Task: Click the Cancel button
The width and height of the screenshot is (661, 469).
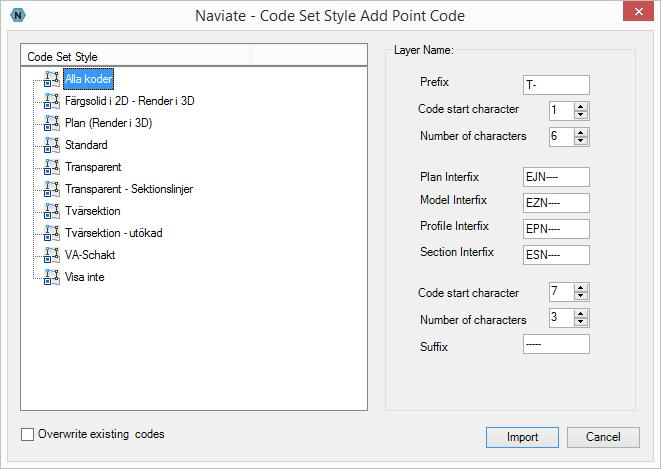Action: [603, 437]
